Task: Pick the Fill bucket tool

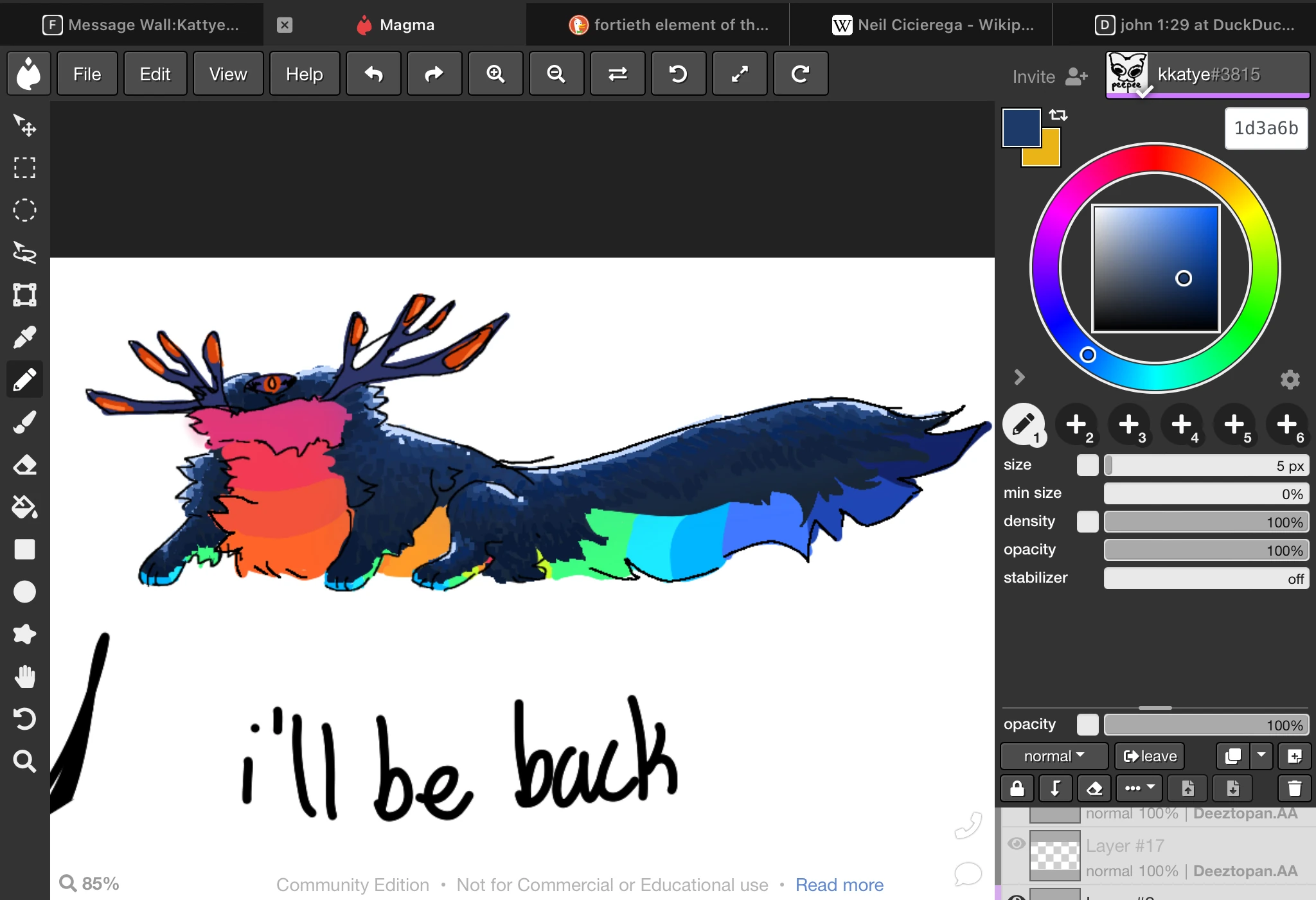Action: pos(24,507)
